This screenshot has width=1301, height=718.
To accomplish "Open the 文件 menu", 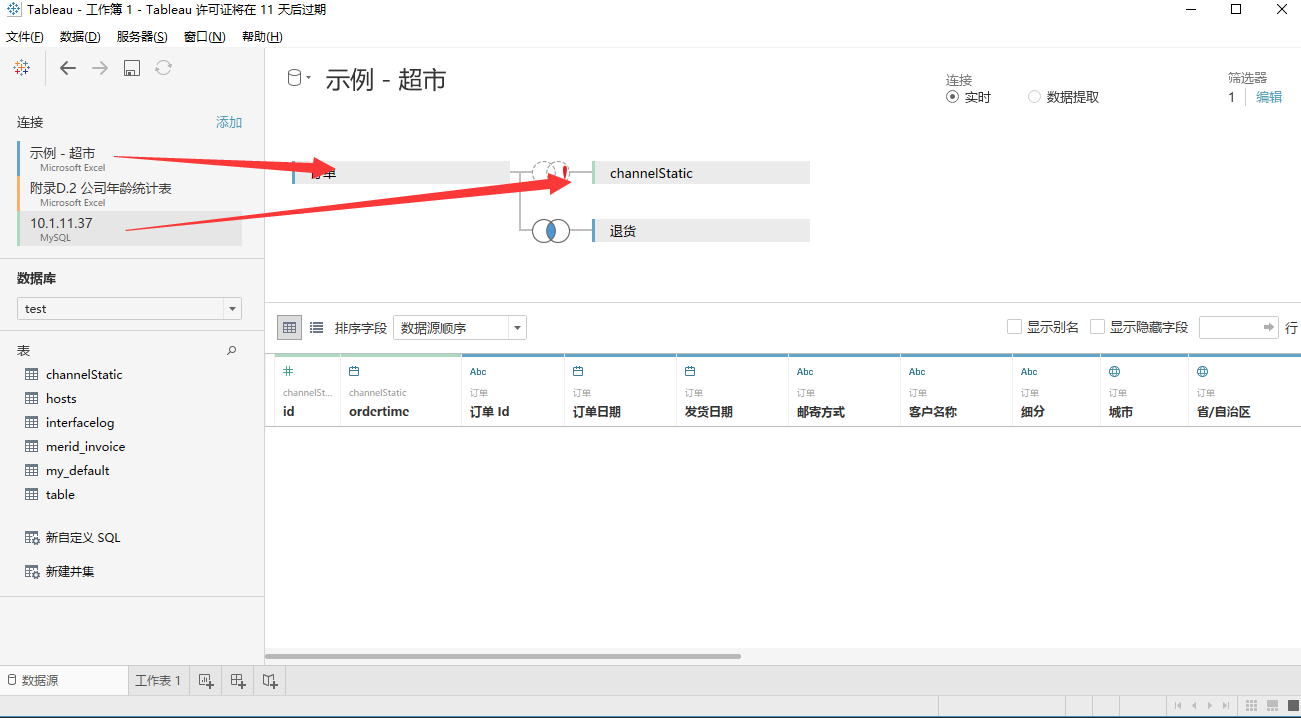I will (25, 37).
